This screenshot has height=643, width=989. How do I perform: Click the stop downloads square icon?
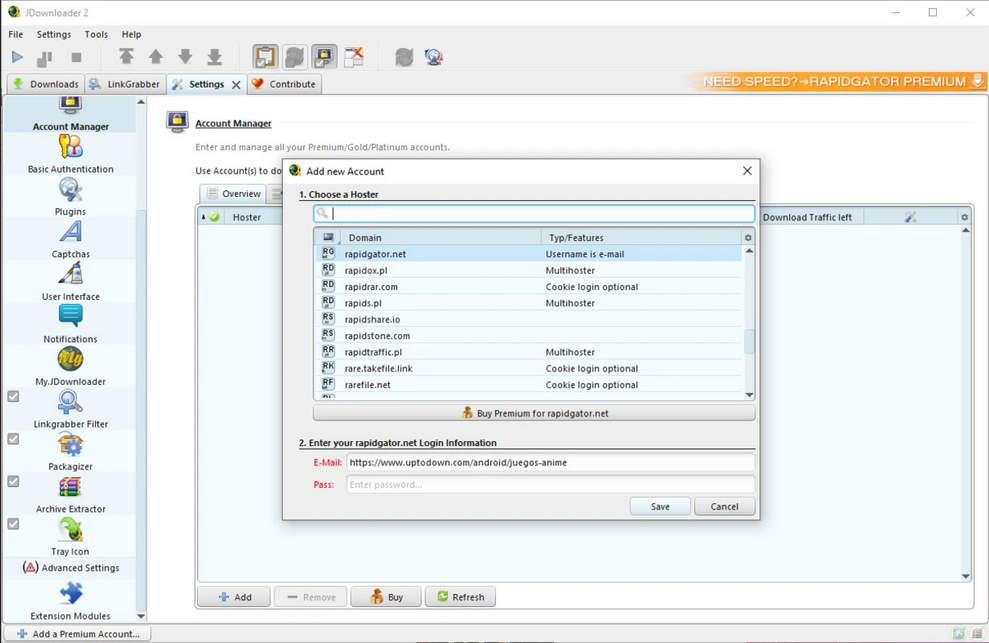click(76, 57)
